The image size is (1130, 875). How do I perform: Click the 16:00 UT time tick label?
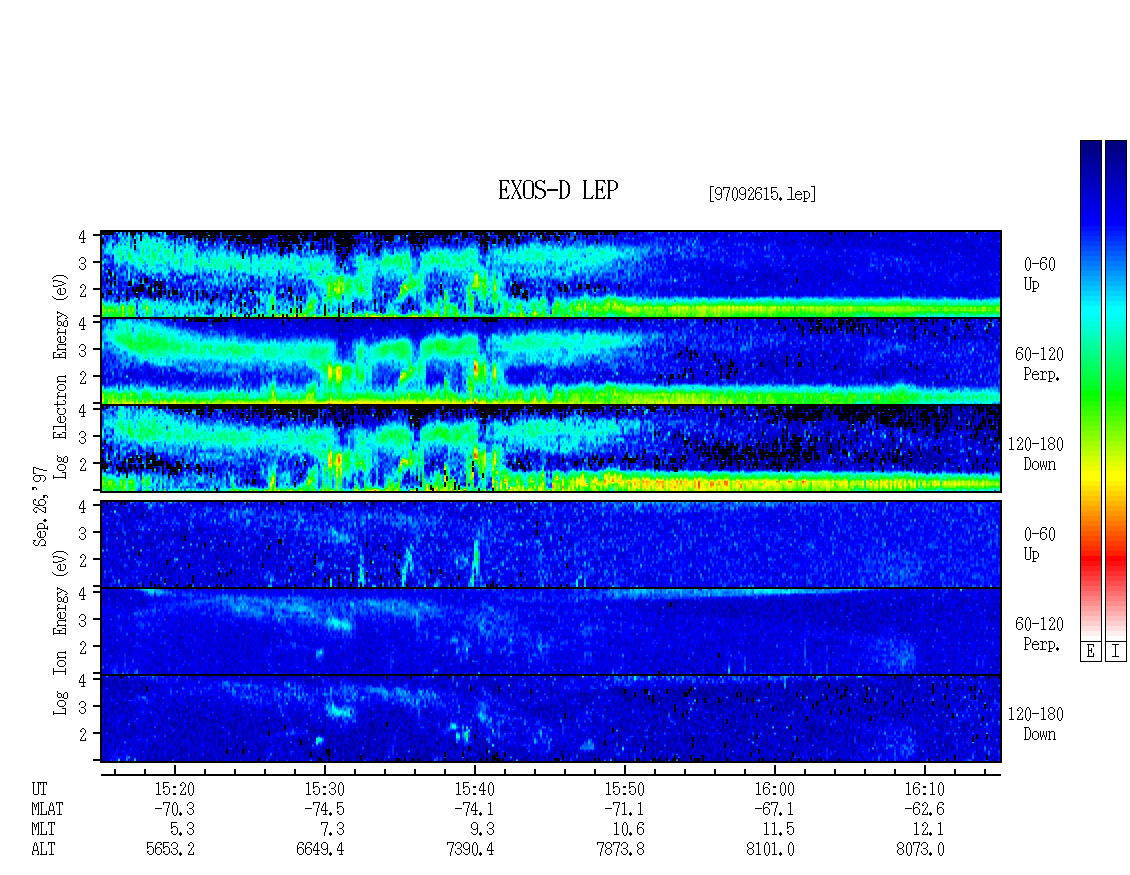click(x=774, y=789)
